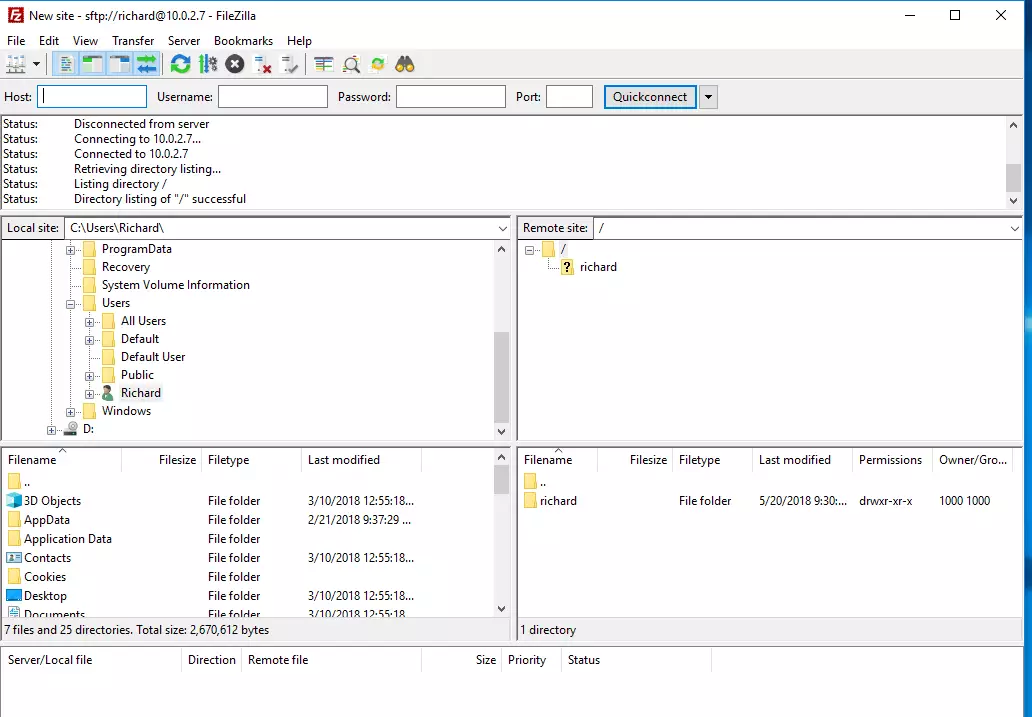Open the Local site path dropdown

tap(503, 228)
